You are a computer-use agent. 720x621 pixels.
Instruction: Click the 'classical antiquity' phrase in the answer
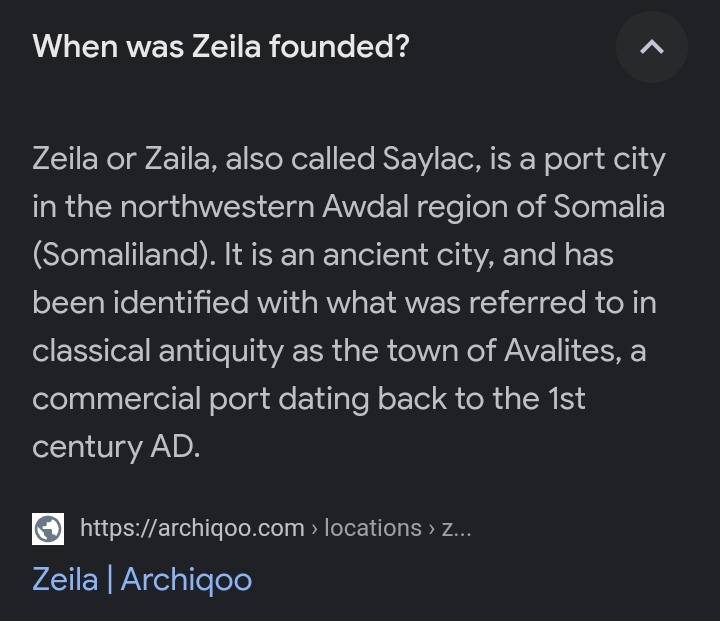coord(158,351)
